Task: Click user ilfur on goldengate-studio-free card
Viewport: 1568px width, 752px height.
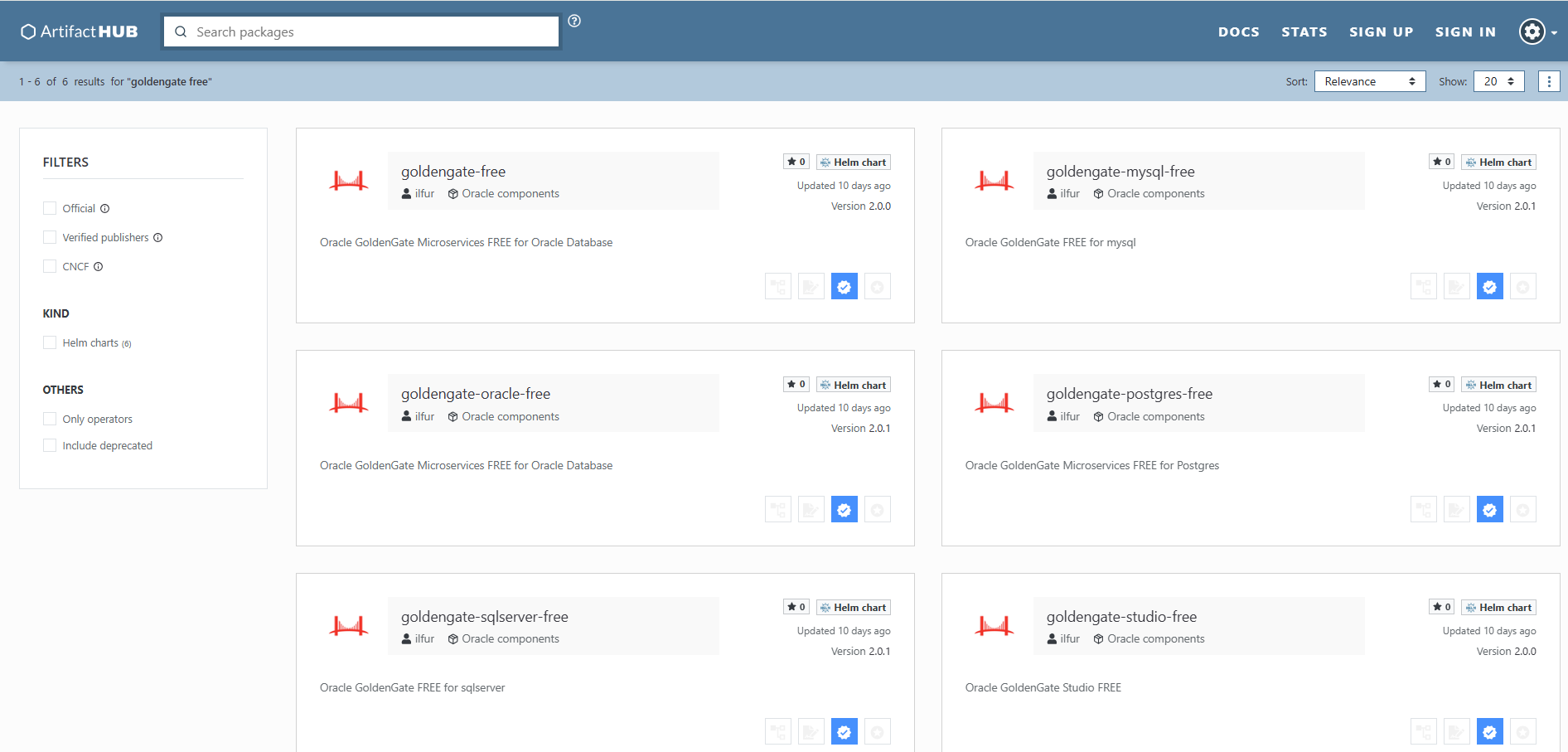Action: pyautogui.click(x=1063, y=639)
